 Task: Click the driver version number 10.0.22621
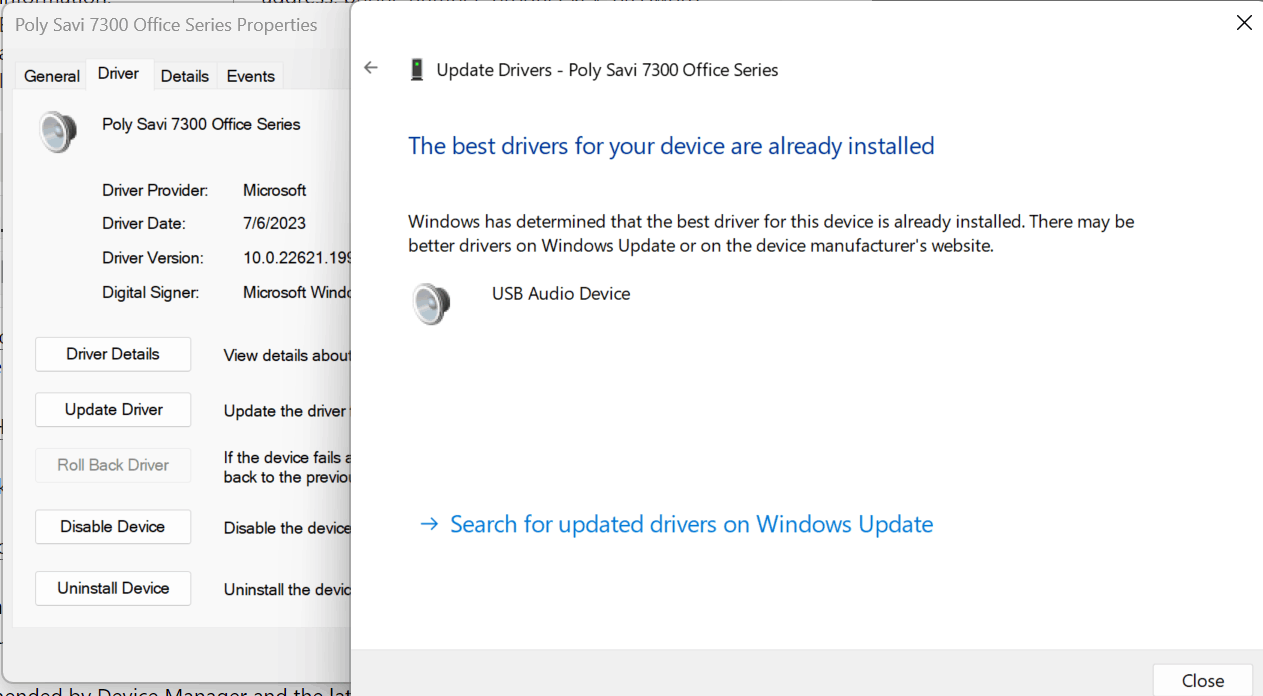coord(297,258)
